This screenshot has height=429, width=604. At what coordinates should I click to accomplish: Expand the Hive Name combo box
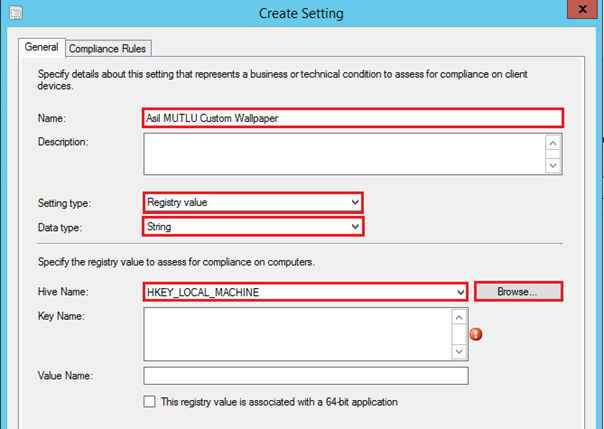(x=461, y=292)
